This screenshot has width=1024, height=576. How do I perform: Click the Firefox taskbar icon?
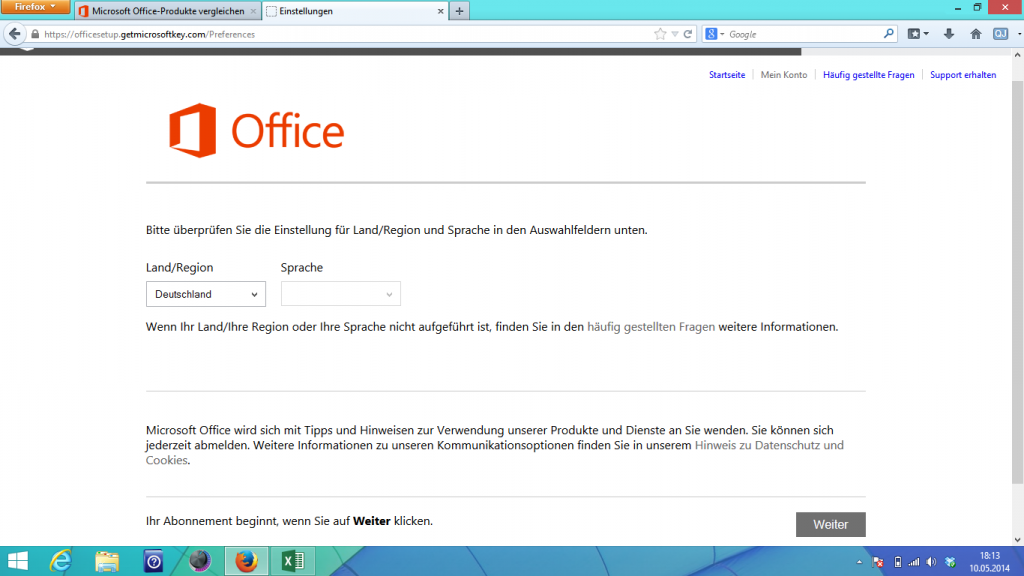(x=246, y=561)
